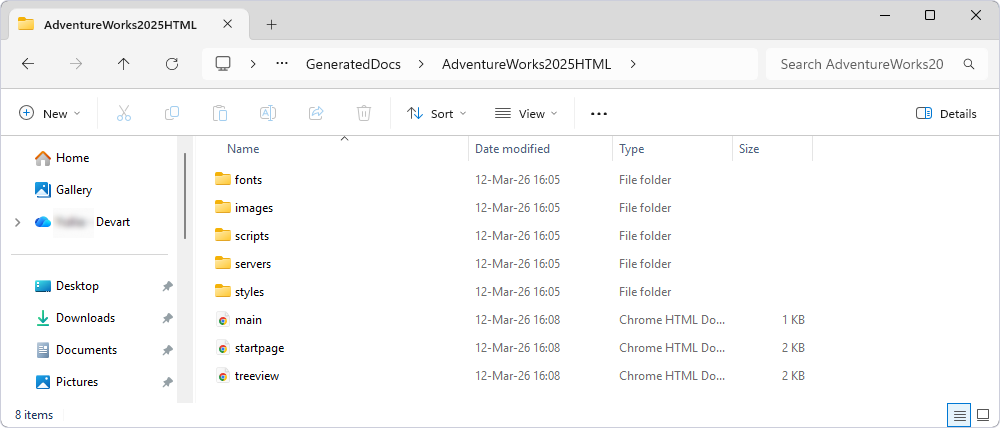1000x428 pixels.
Task: Click the search magnifier icon
Action: click(969, 64)
